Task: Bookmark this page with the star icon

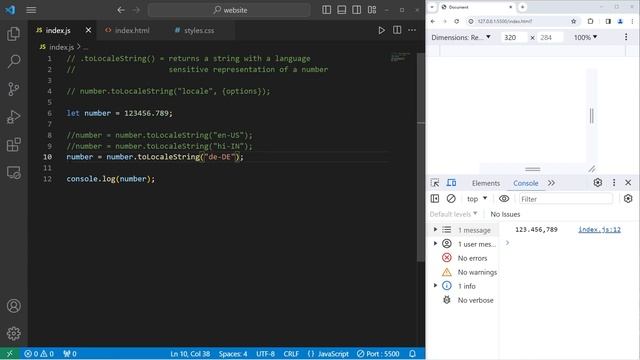Action: (x=573, y=21)
